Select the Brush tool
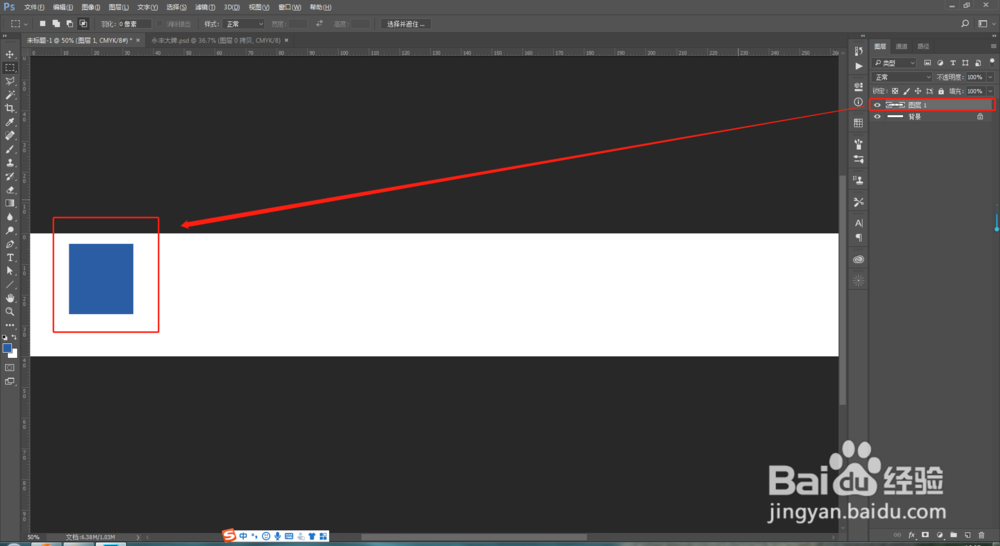This screenshot has height=546, width=1000. (10, 149)
